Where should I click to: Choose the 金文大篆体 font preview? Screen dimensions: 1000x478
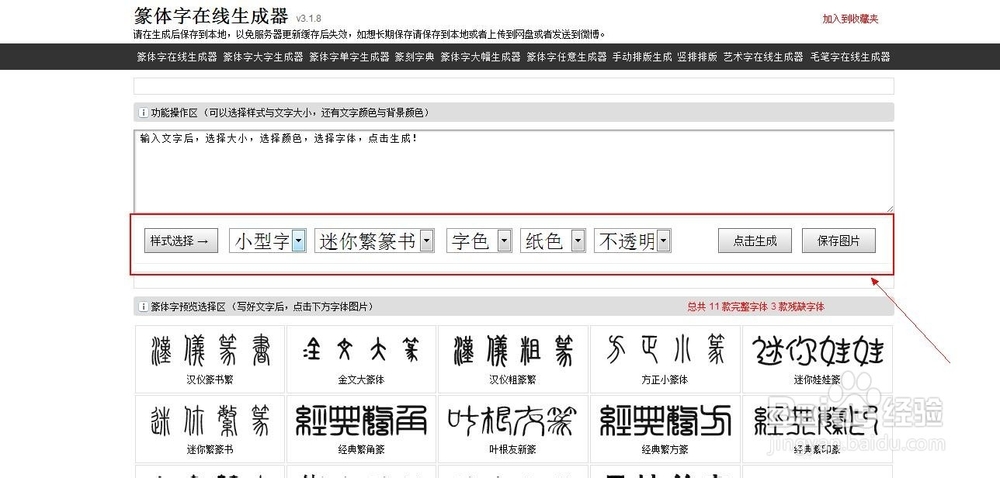tap(361, 359)
